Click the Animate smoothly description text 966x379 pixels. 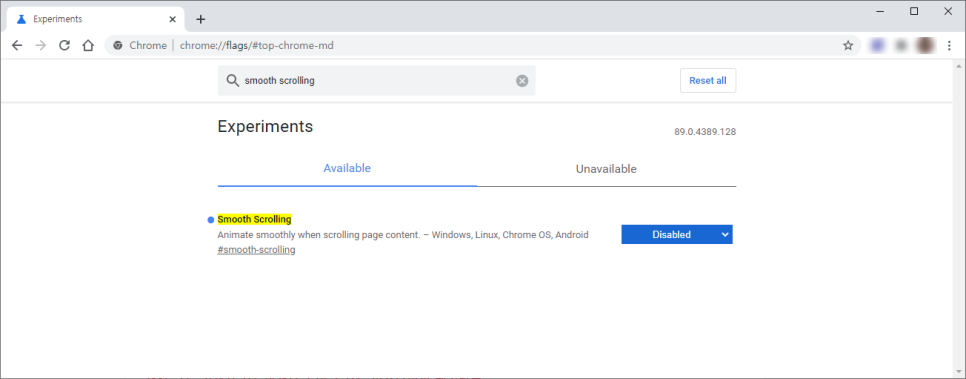point(403,235)
